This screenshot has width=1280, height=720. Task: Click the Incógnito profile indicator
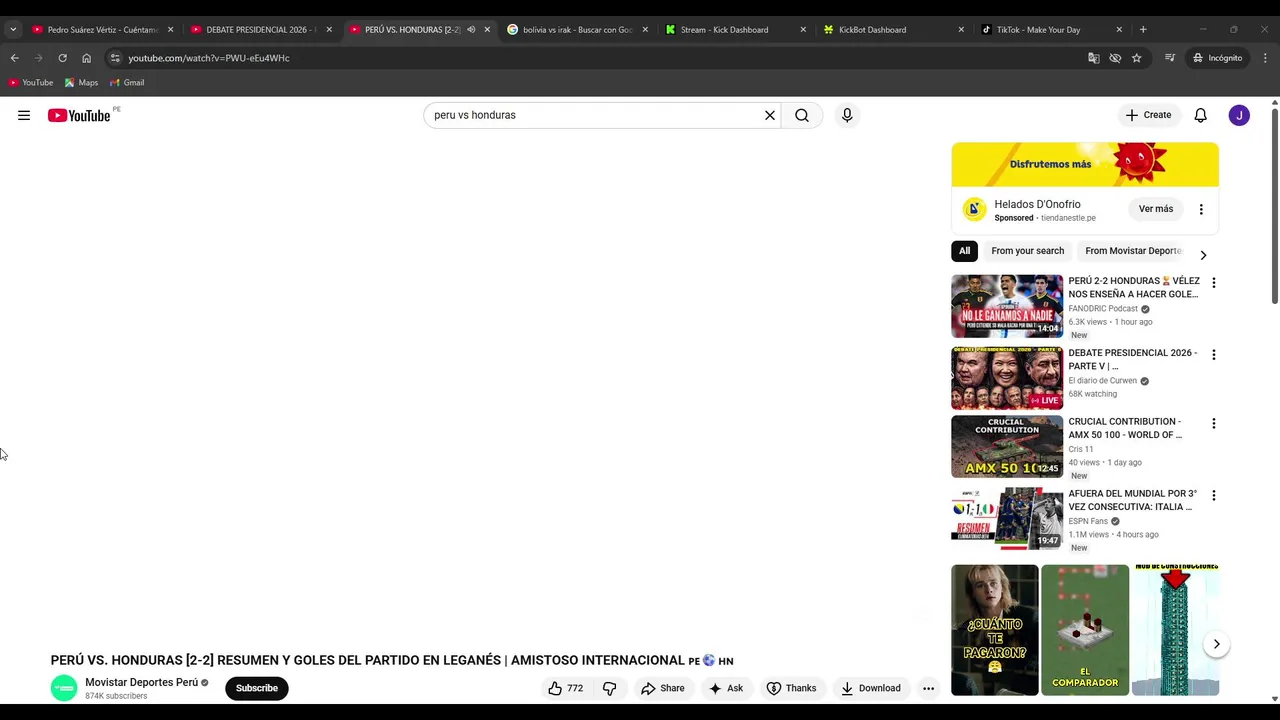[x=1217, y=58]
